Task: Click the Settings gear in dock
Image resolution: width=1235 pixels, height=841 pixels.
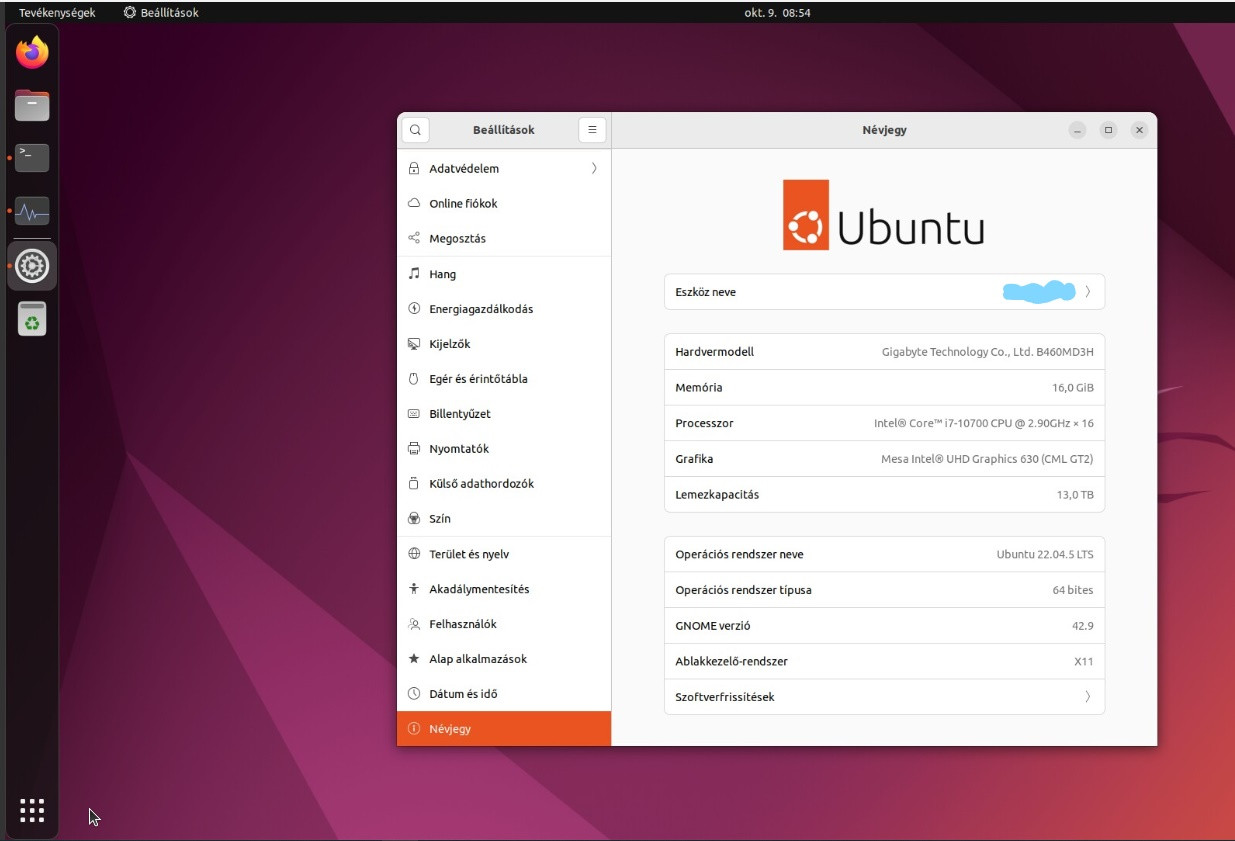Action: click(32, 266)
